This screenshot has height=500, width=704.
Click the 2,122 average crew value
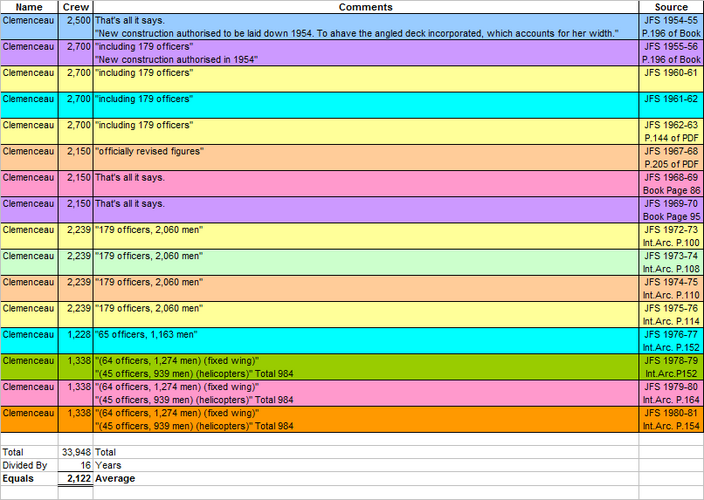coord(79,478)
